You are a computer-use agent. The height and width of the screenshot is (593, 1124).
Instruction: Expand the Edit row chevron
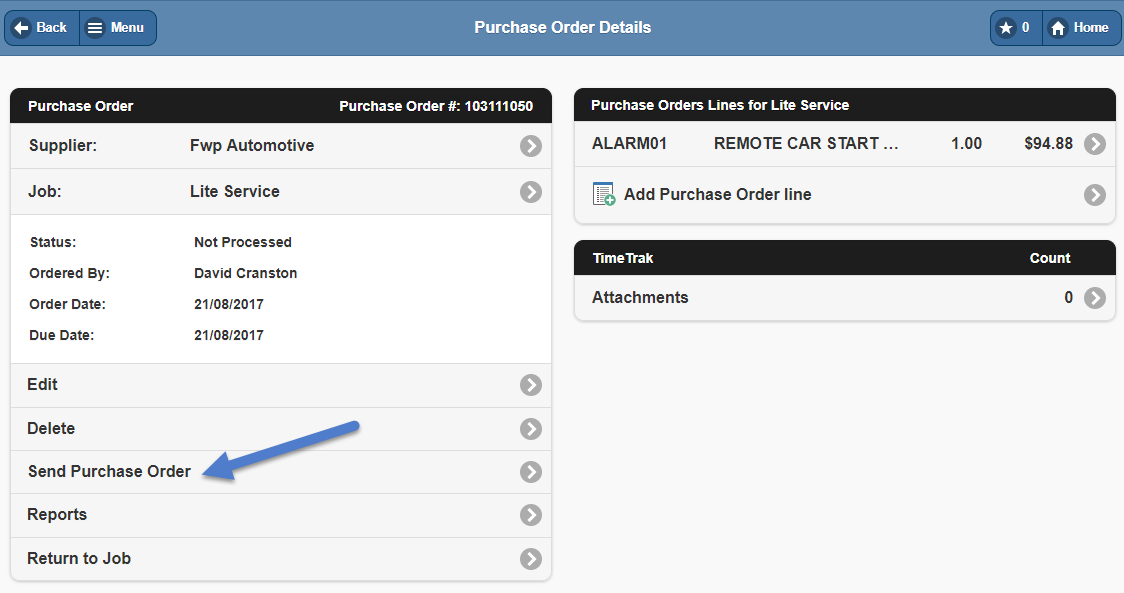pyautogui.click(x=530, y=385)
